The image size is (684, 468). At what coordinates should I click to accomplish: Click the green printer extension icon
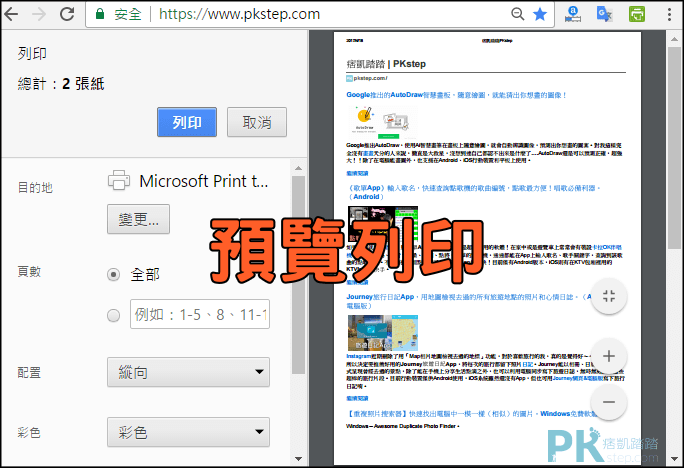point(637,14)
